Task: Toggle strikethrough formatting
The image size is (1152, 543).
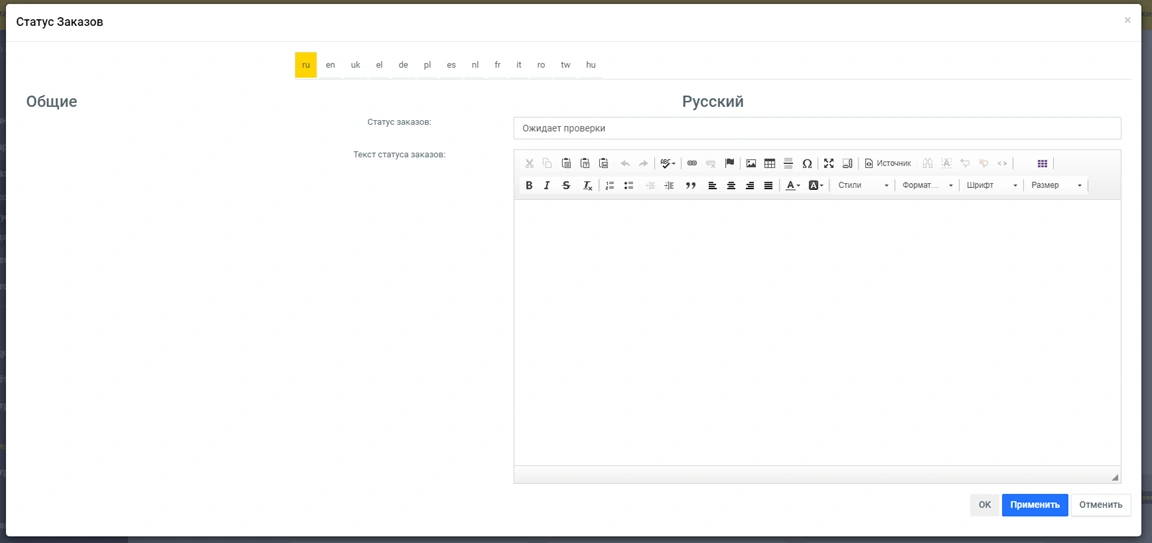Action: [566, 186]
